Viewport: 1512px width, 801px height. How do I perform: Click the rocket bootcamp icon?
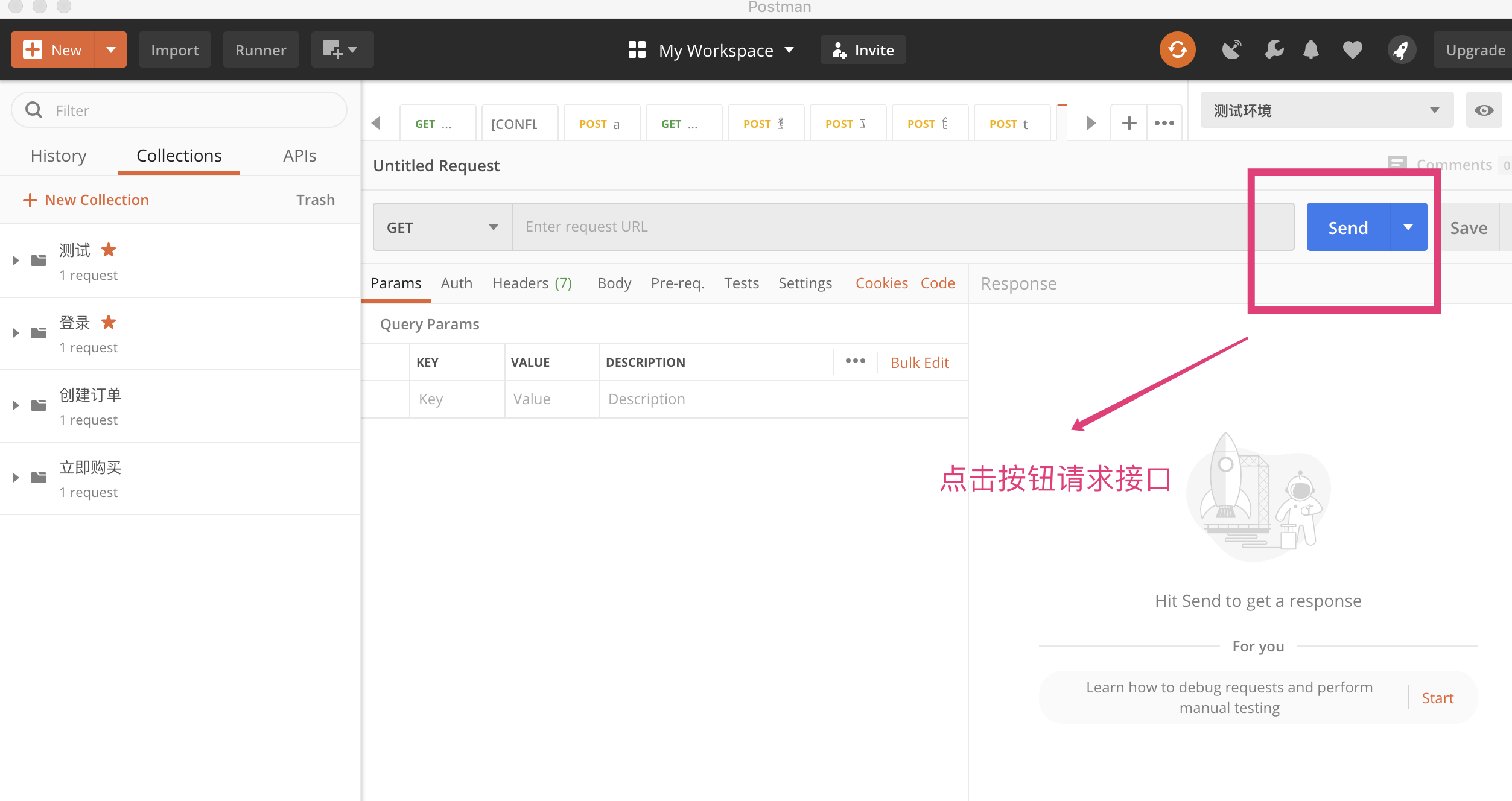pos(1401,49)
